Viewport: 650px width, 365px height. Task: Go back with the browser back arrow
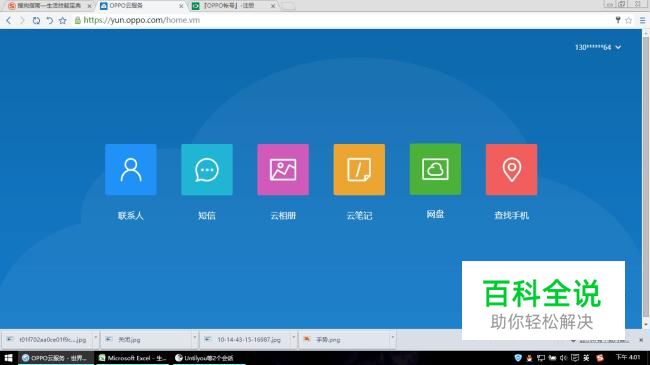coord(9,20)
